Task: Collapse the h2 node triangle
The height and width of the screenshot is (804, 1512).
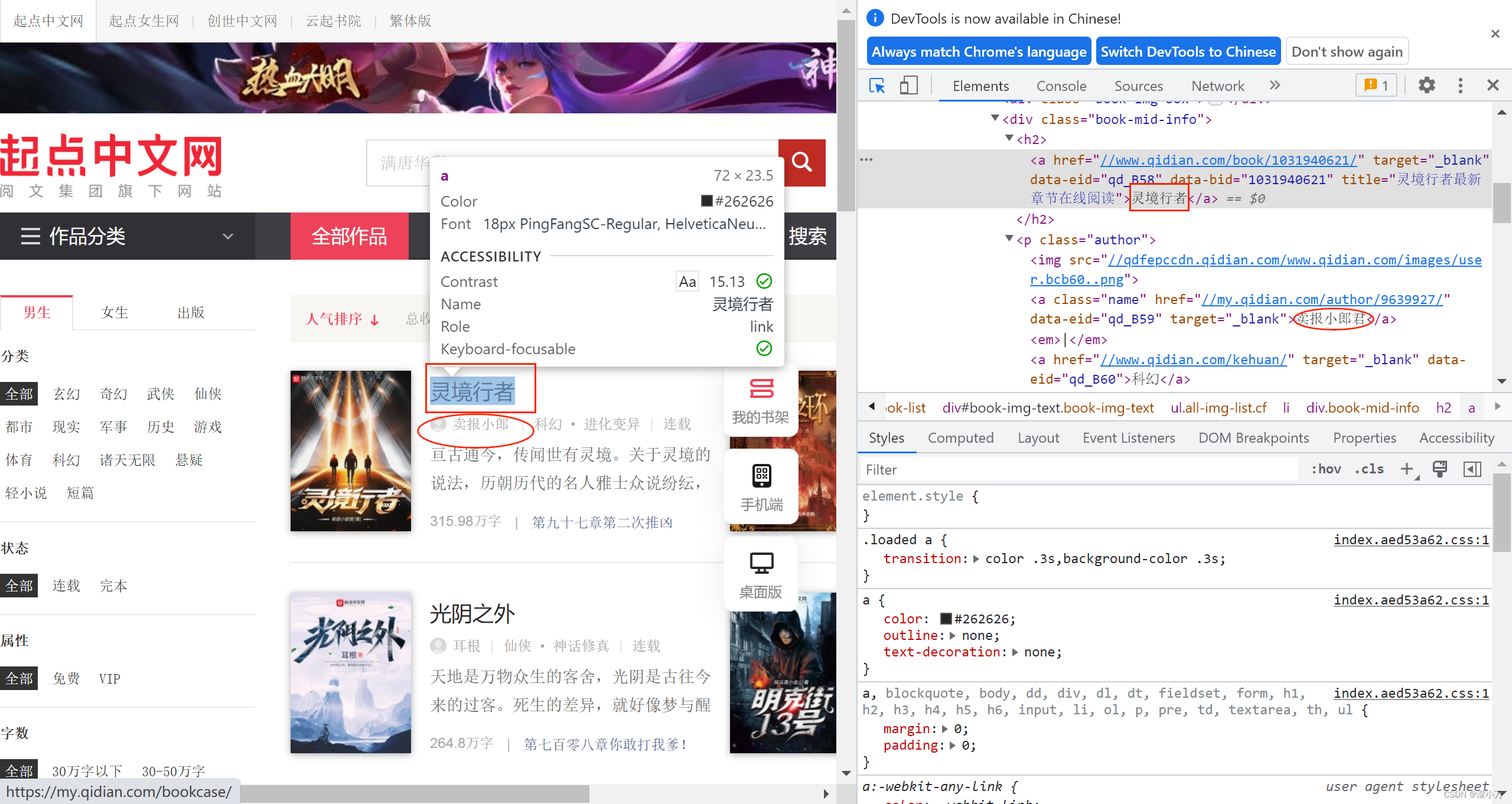Action: [1009, 139]
